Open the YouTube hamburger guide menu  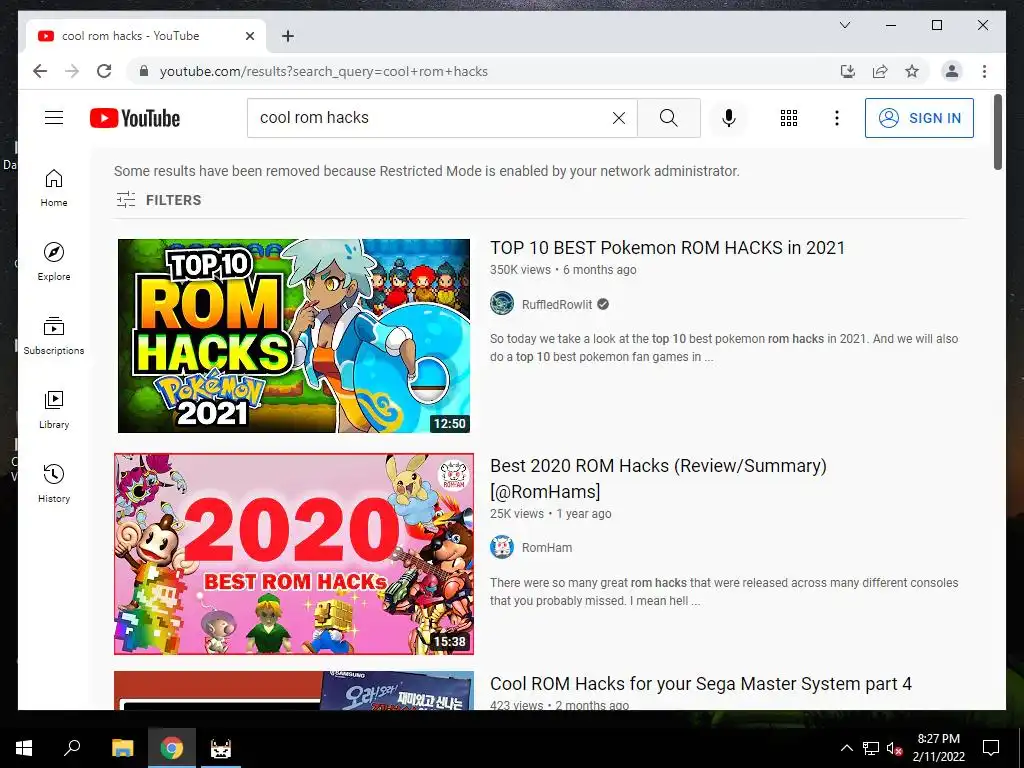click(54, 118)
